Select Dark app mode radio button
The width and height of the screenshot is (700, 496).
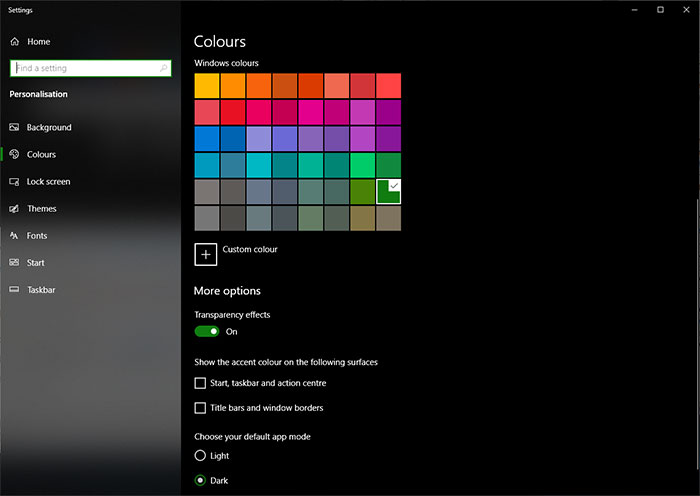point(200,480)
